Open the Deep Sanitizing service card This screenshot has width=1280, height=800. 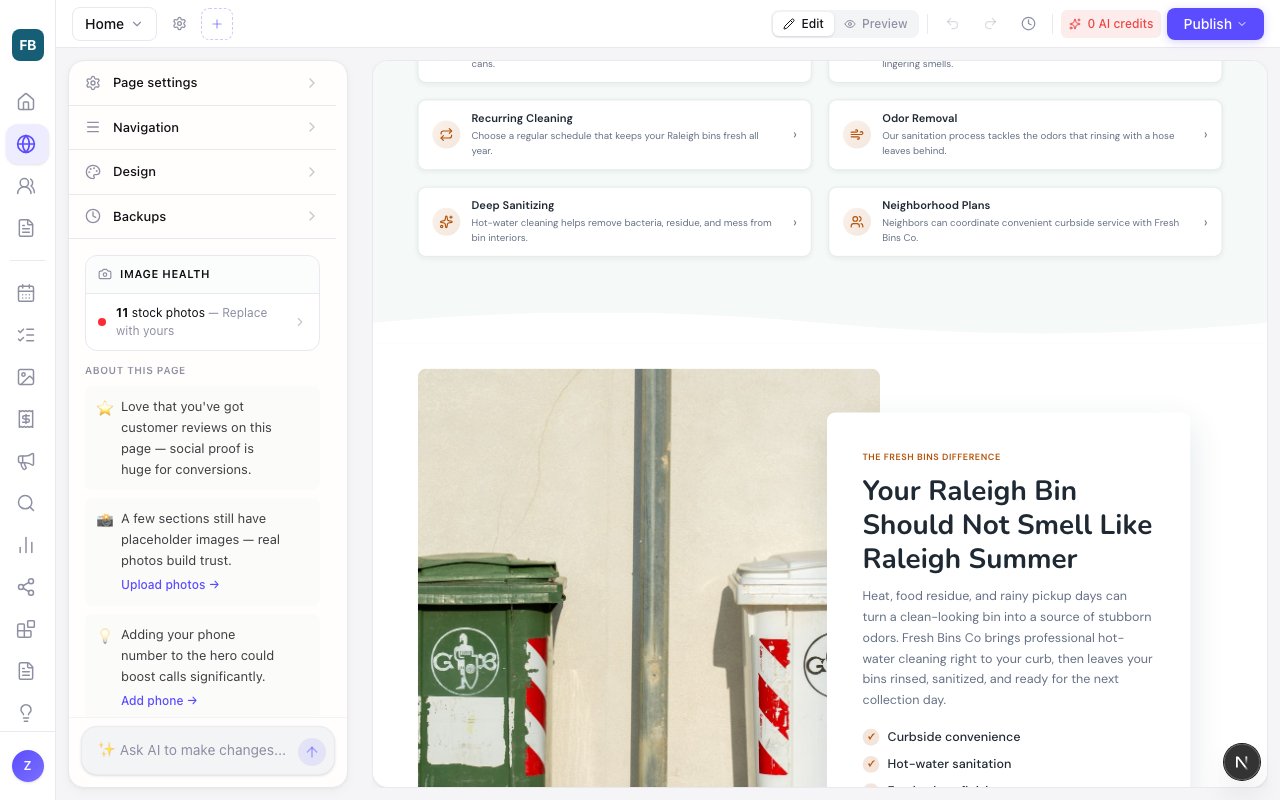click(x=614, y=221)
